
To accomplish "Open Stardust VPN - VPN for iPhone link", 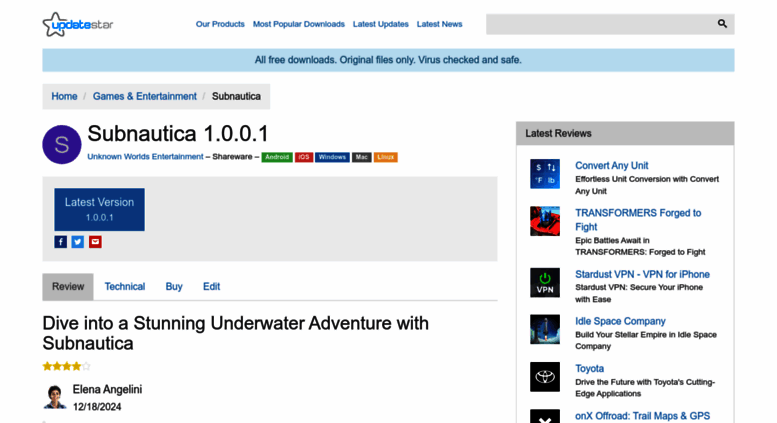I will click(642, 274).
